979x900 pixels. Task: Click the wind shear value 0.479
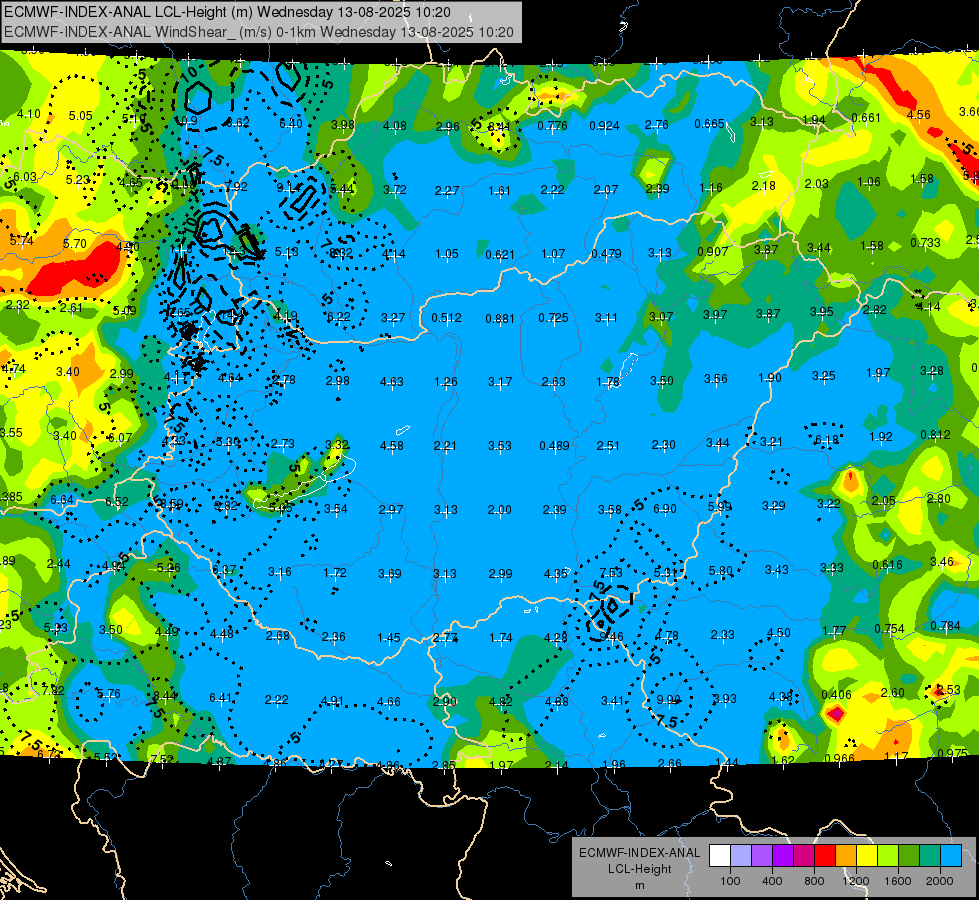[606, 254]
